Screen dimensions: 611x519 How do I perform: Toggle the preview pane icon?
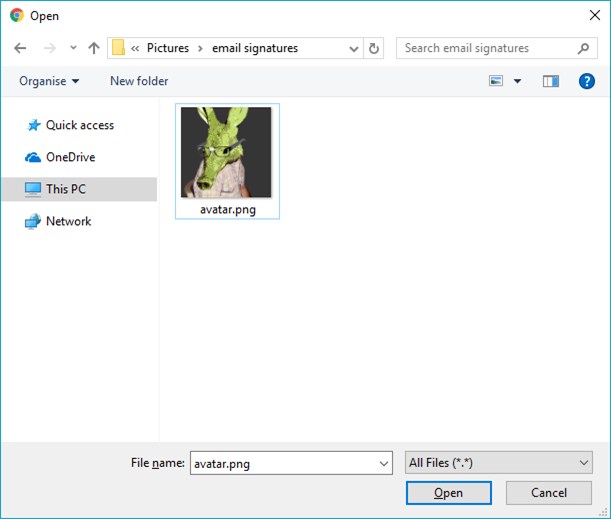click(551, 81)
